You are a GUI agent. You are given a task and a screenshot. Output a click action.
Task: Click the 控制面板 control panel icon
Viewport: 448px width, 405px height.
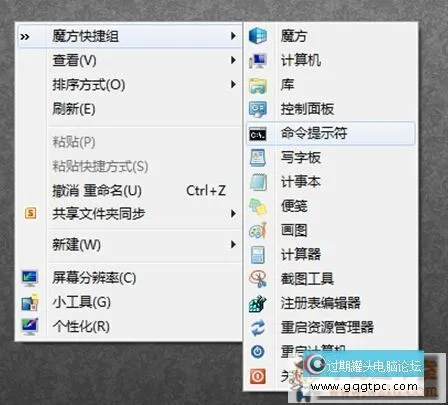(x=258, y=109)
